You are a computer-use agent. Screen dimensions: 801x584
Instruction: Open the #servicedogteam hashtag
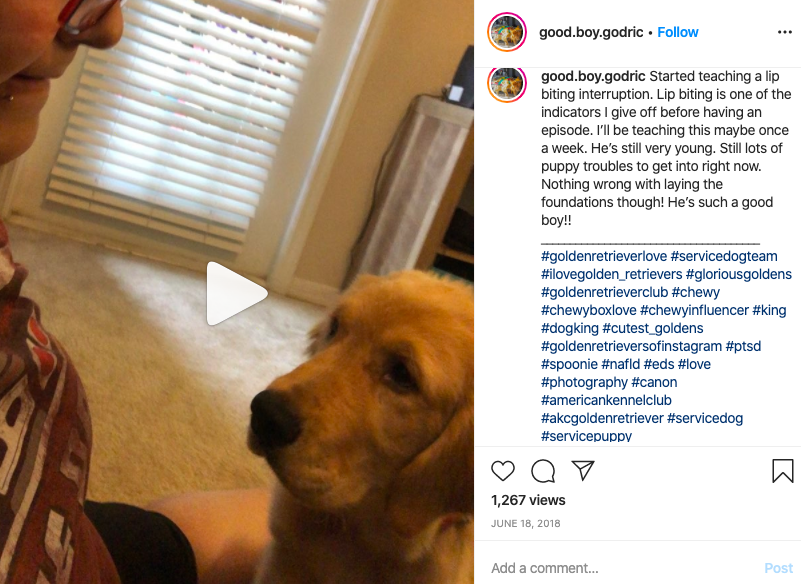point(724,256)
